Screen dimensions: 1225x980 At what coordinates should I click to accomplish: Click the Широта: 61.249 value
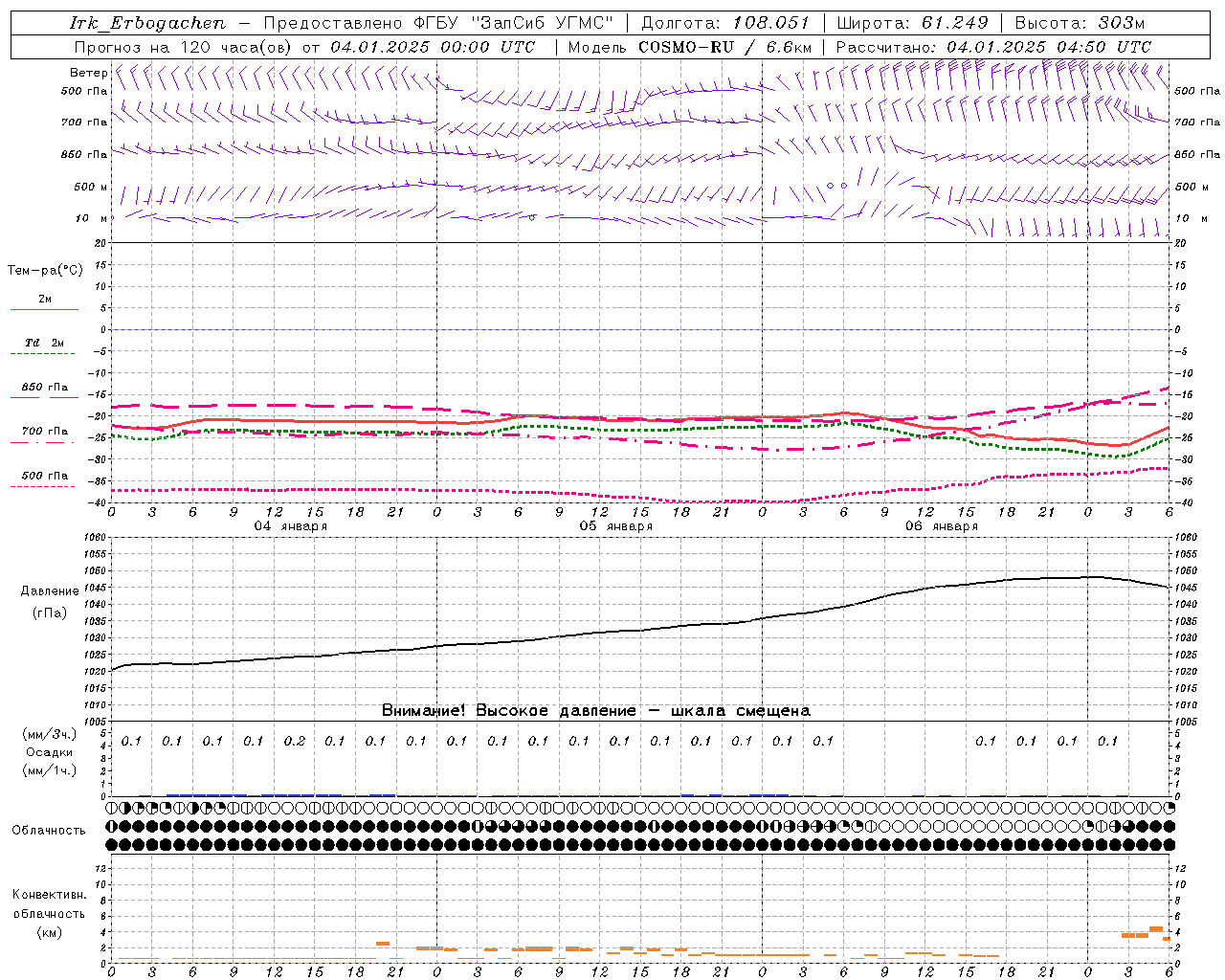coord(912,23)
